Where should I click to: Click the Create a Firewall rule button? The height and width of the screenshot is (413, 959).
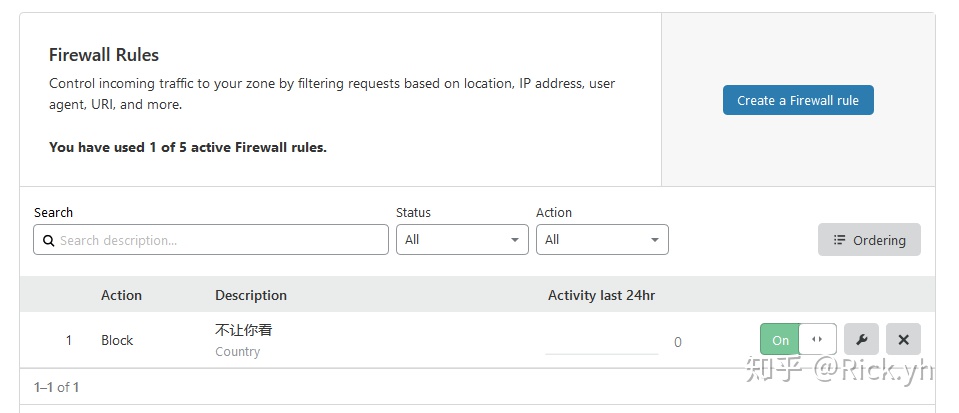798,100
